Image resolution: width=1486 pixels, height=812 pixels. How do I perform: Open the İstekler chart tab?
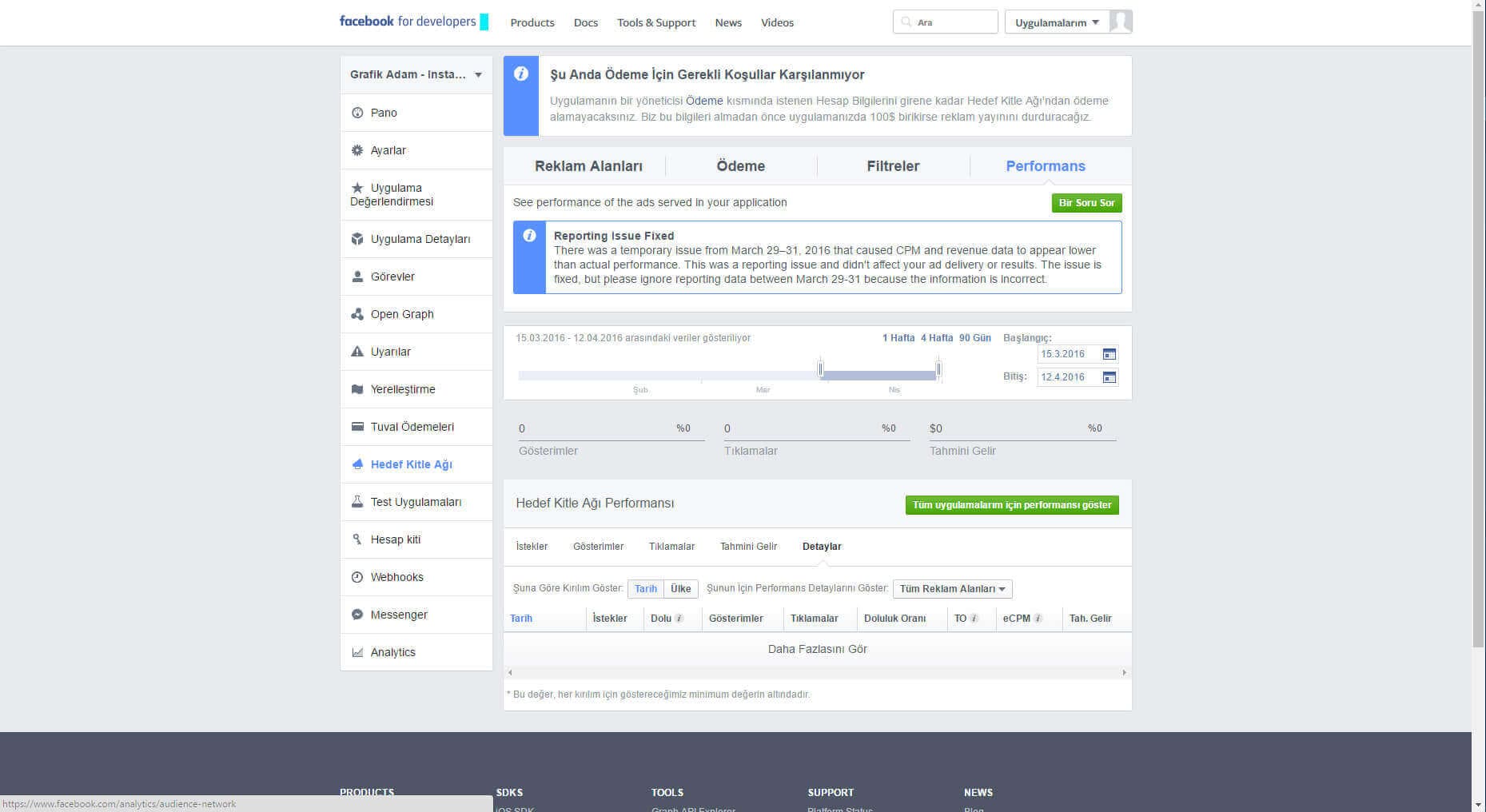(x=532, y=547)
